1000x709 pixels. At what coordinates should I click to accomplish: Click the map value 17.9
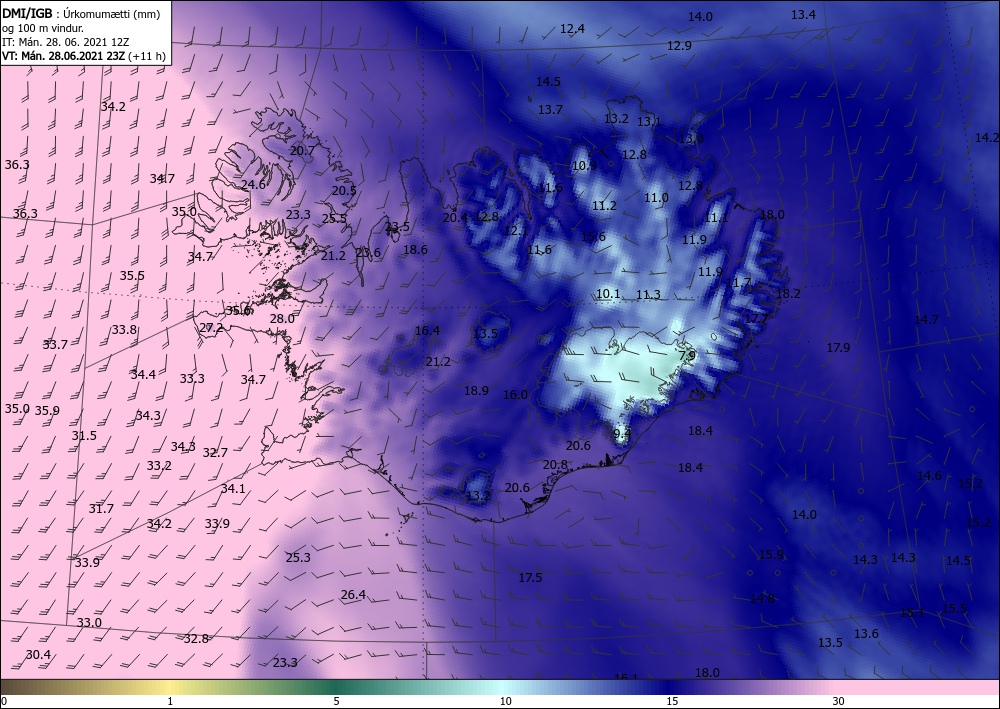pos(839,348)
